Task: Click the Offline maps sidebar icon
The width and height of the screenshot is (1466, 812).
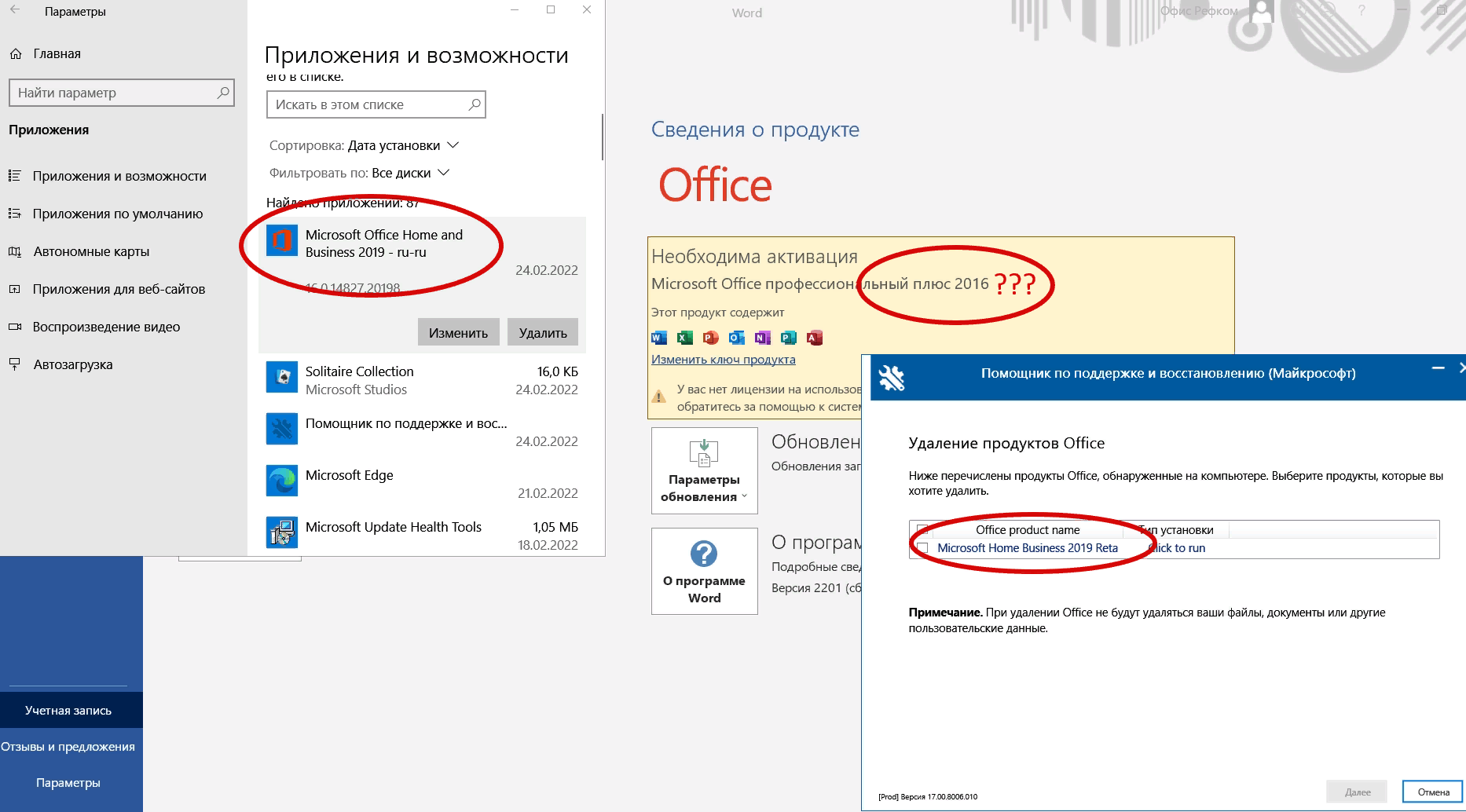Action: coord(14,251)
